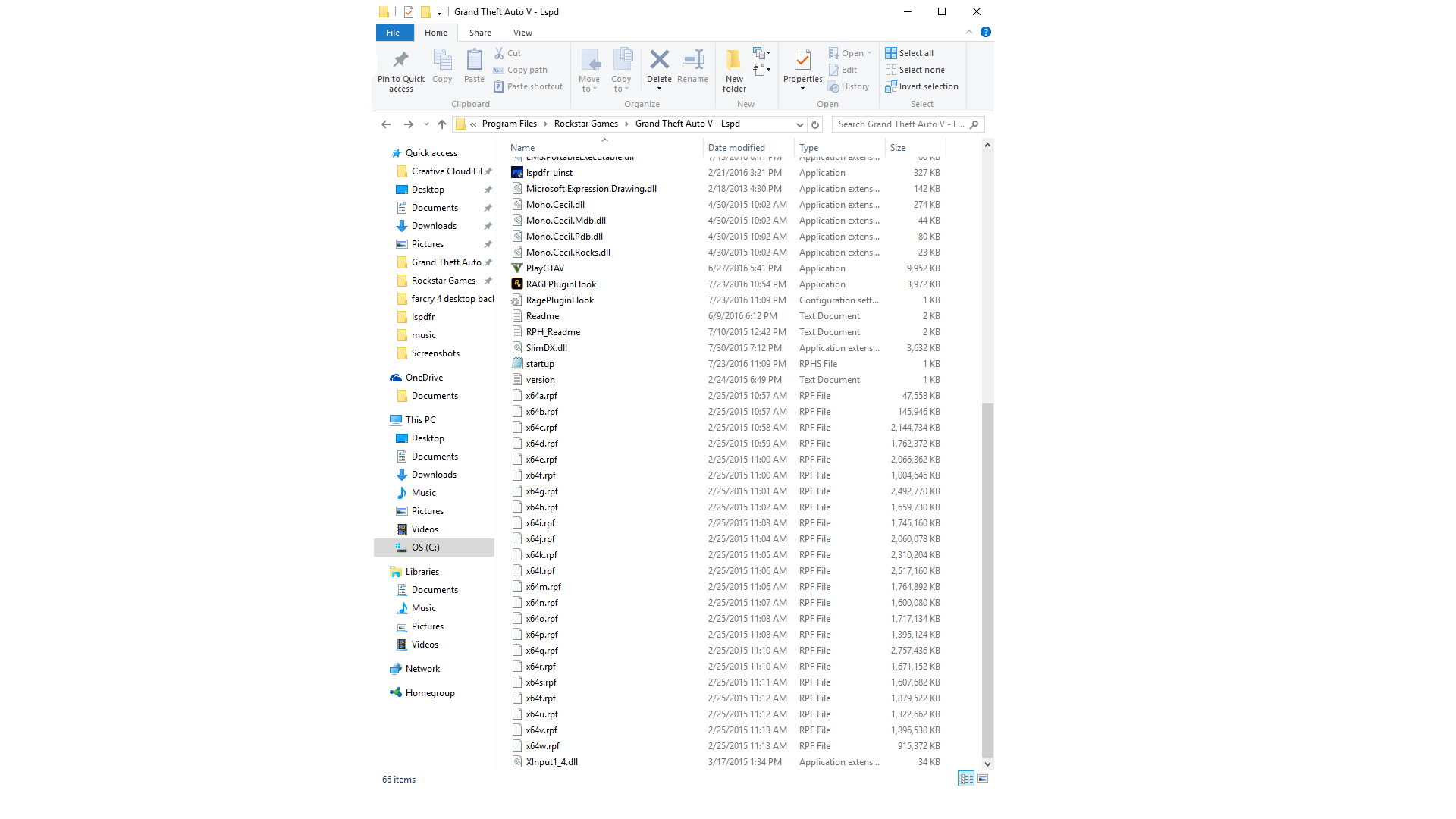This screenshot has width=1456, height=819.
Task: Click the Rename ribbon icon
Action: [692, 61]
